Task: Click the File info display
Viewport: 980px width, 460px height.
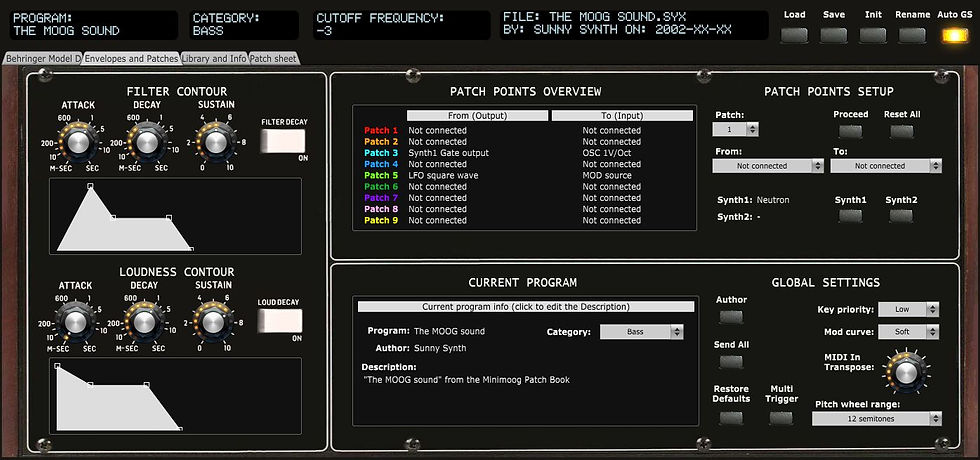Action: coord(634,24)
